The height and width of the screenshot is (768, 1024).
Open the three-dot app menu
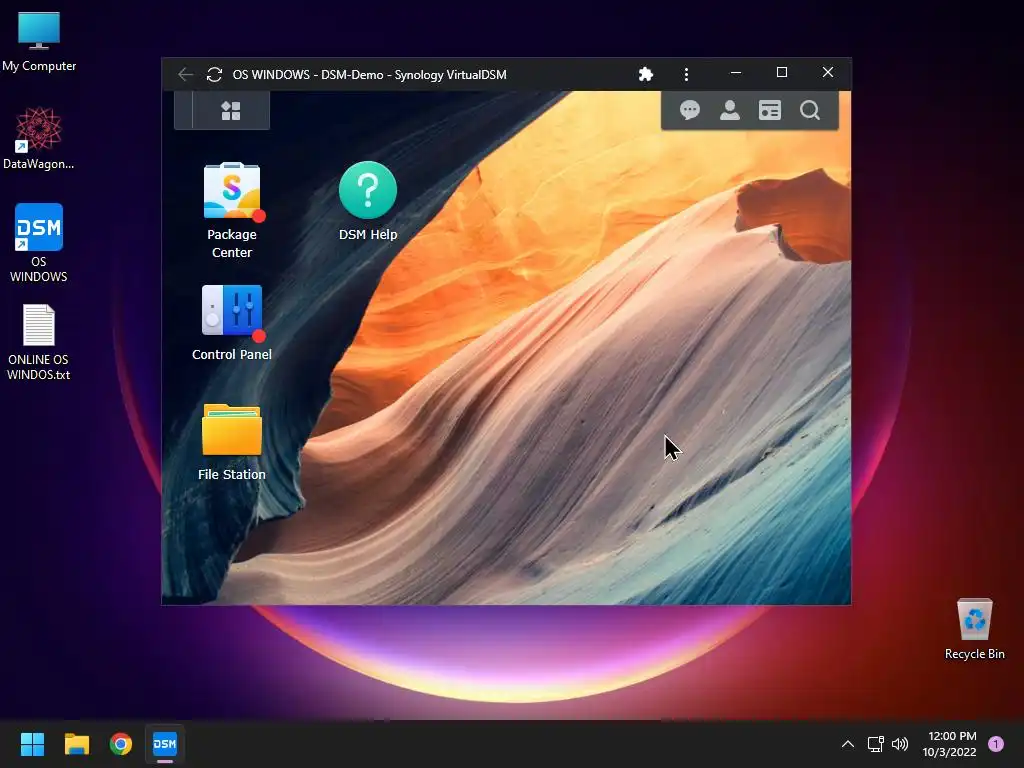click(686, 74)
